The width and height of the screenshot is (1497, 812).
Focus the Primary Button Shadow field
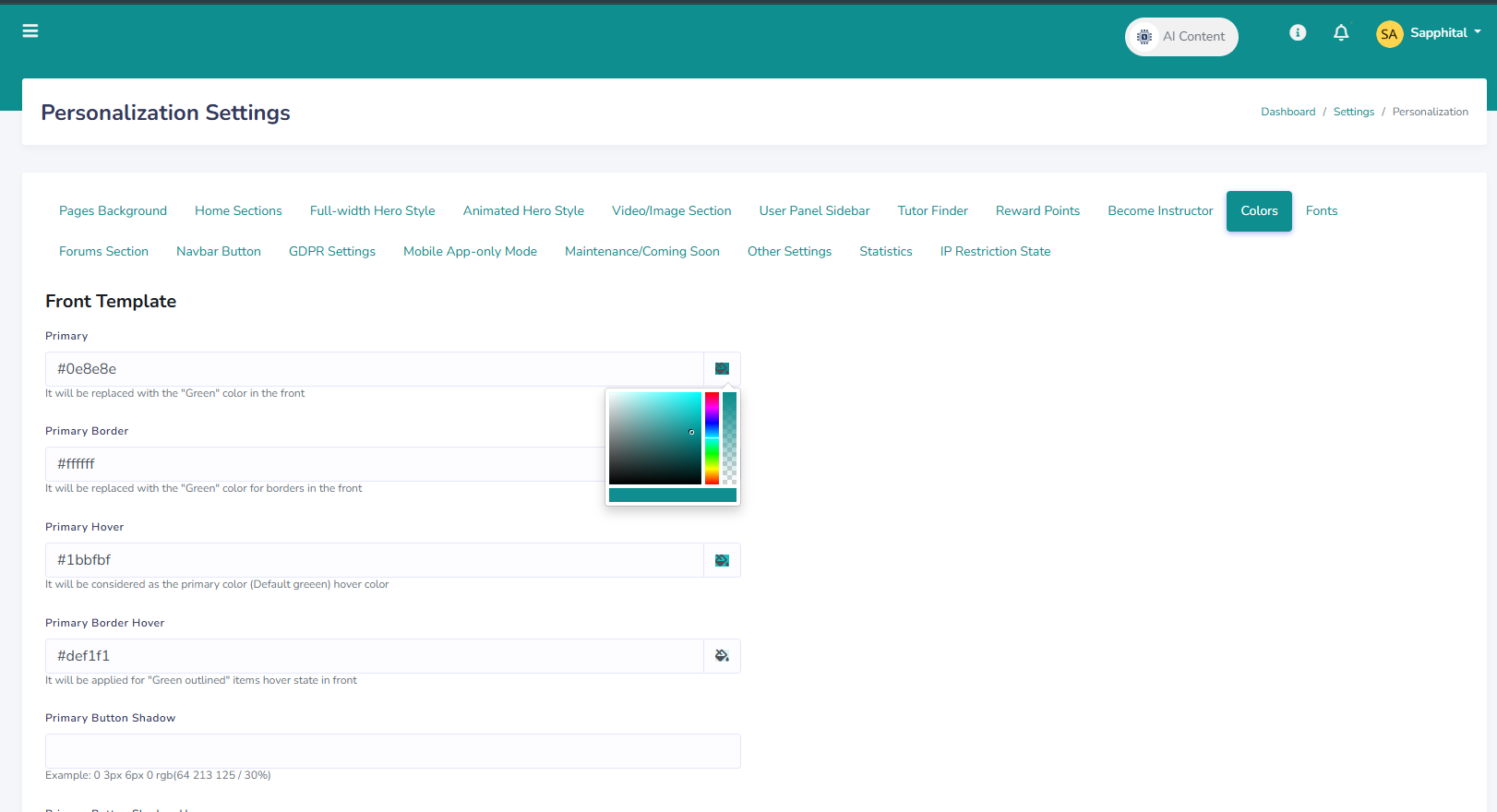(393, 751)
